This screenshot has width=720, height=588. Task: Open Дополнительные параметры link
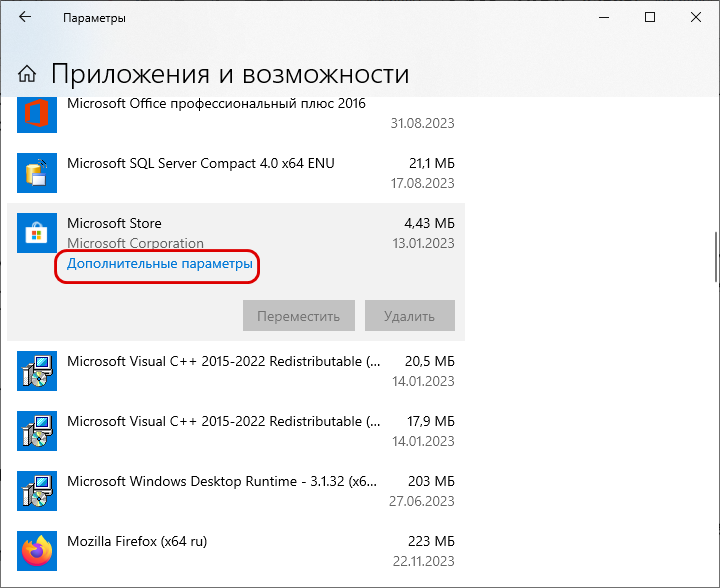(x=159, y=264)
